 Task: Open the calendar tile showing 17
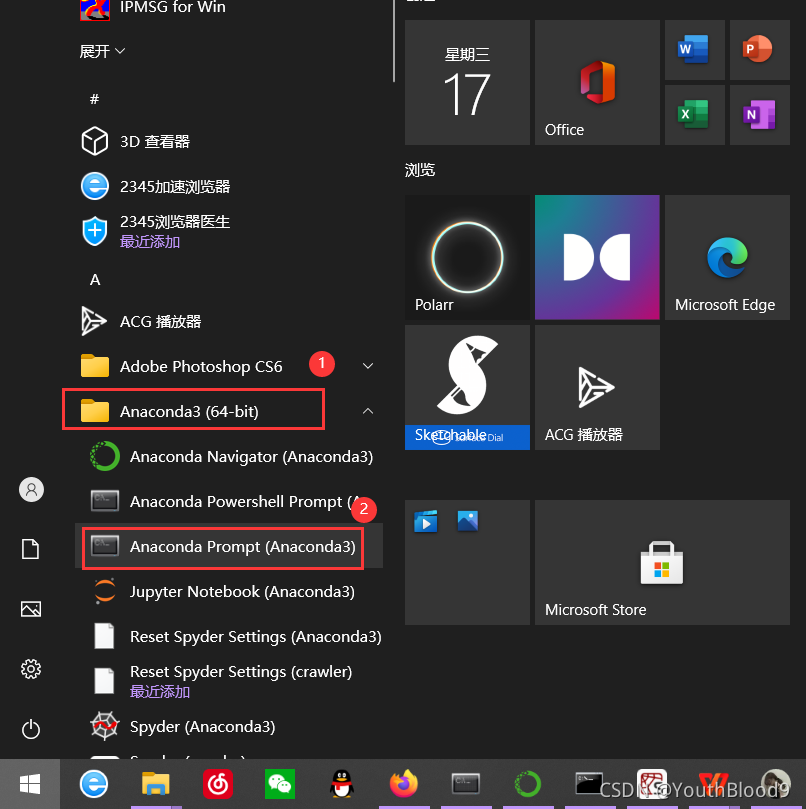coord(467,83)
